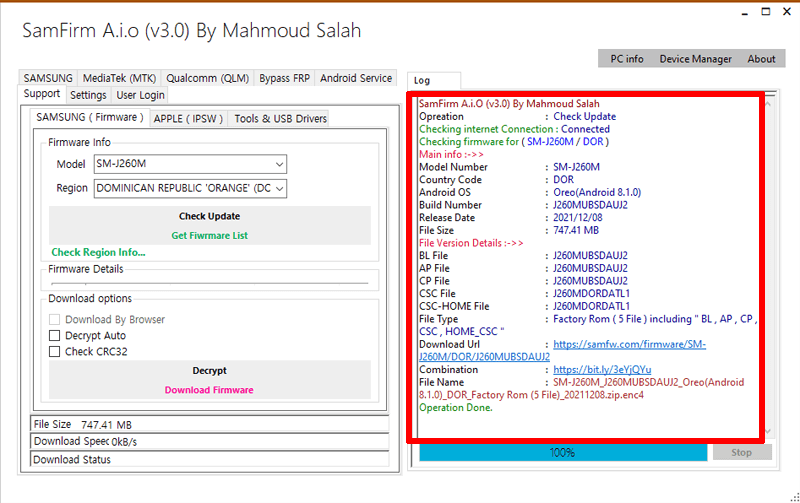Follow the Check Region Info link
This screenshot has height=503, width=800.
tap(98, 252)
